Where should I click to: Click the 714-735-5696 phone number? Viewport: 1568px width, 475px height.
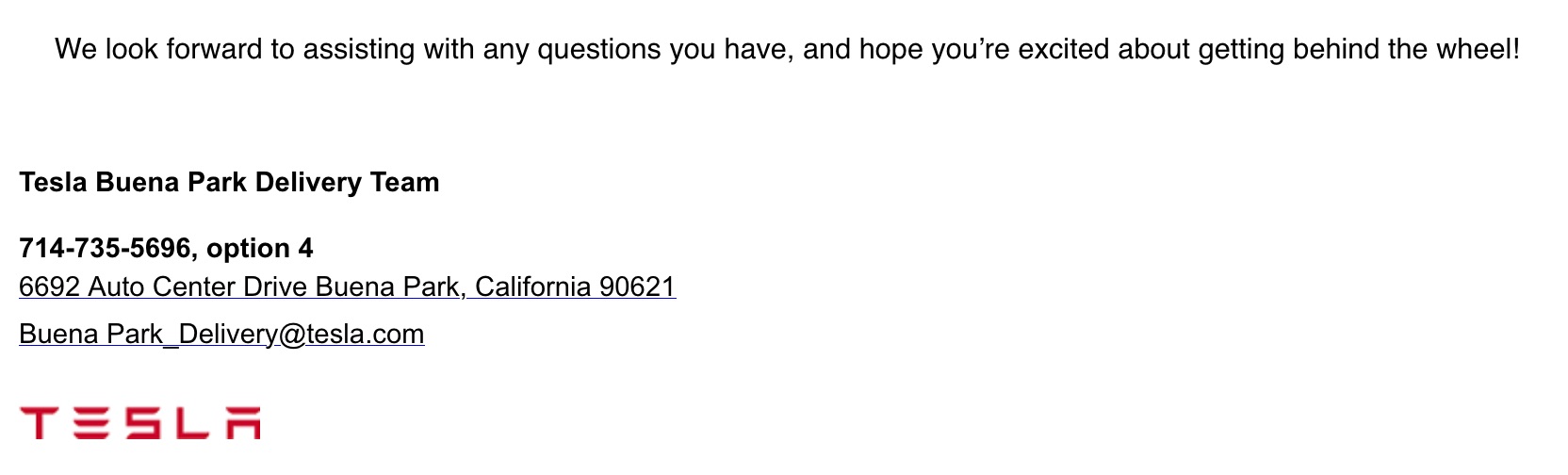[105, 248]
